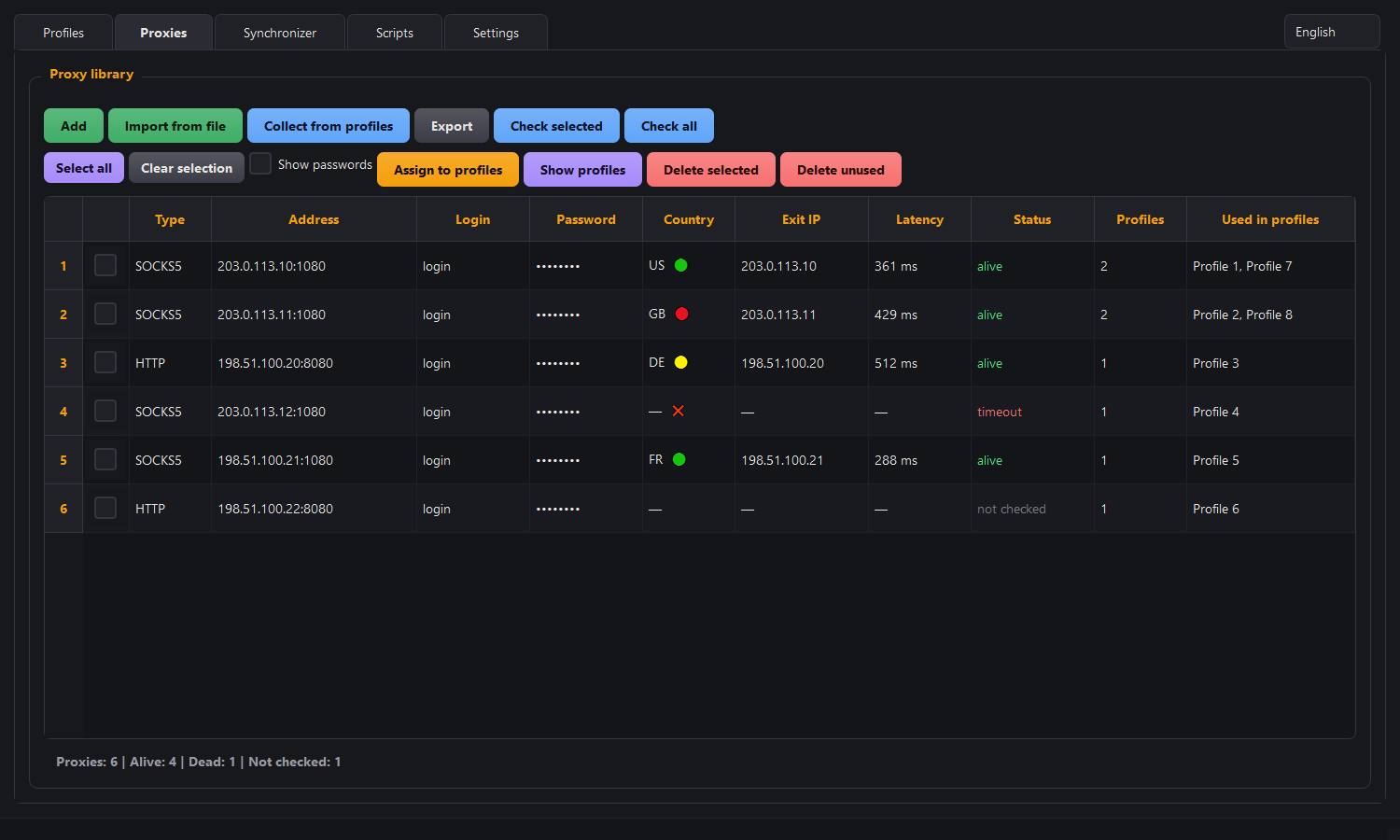Click Delete unused button
The width and height of the screenshot is (1400, 840).
click(841, 170)
